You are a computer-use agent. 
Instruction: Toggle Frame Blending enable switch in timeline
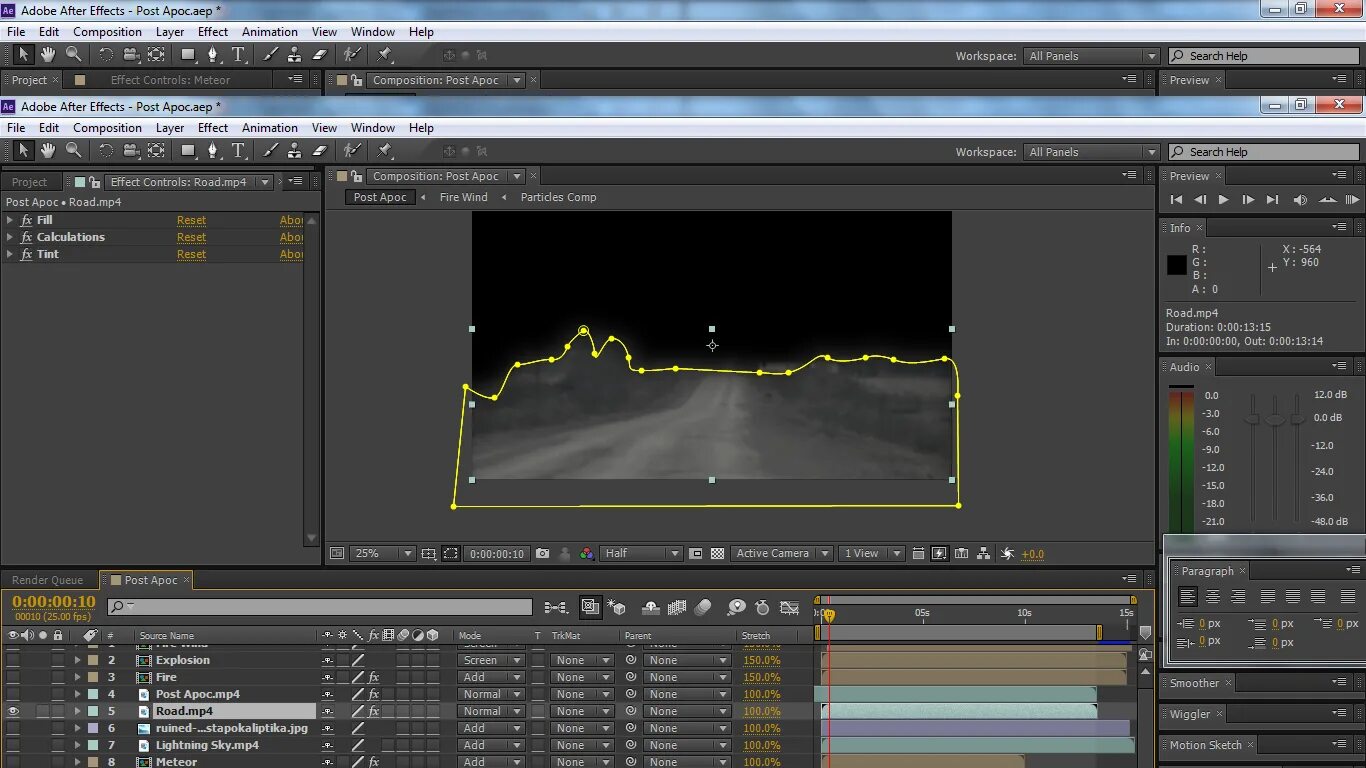coord(677,607)
